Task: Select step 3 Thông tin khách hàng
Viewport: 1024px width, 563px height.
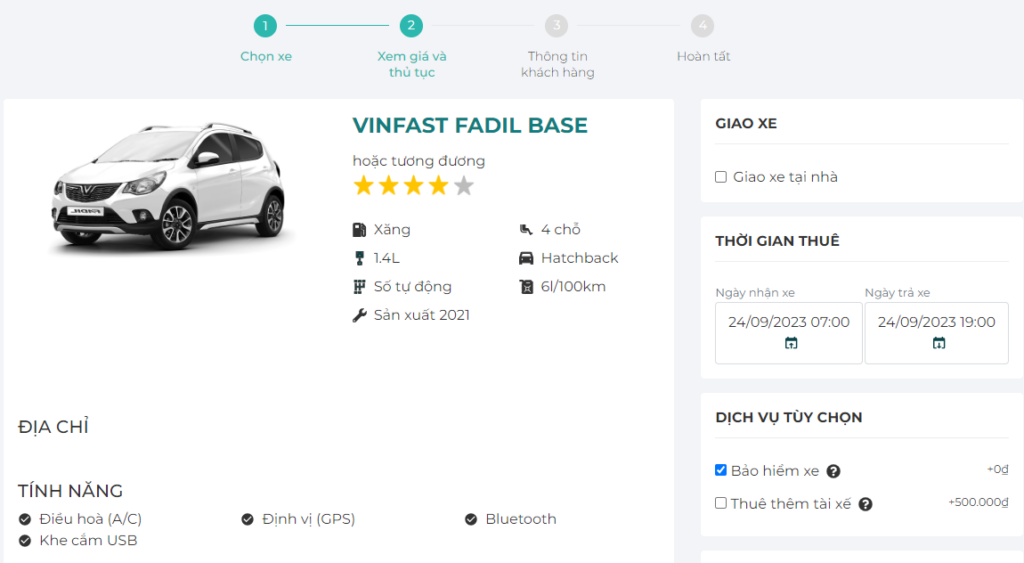Action: (x=557, y=26)
